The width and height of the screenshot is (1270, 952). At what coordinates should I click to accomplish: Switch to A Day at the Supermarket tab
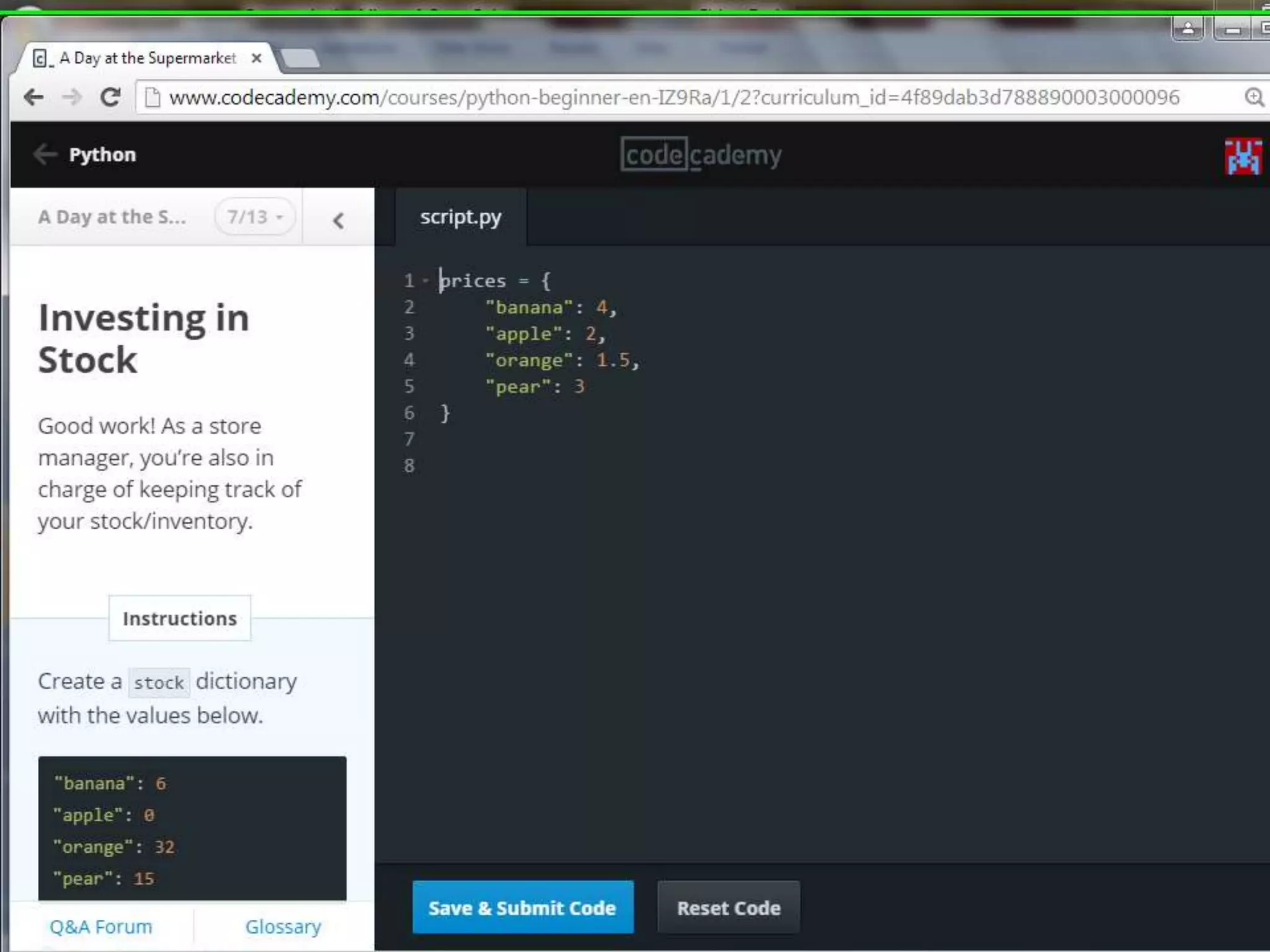point(148,58)
